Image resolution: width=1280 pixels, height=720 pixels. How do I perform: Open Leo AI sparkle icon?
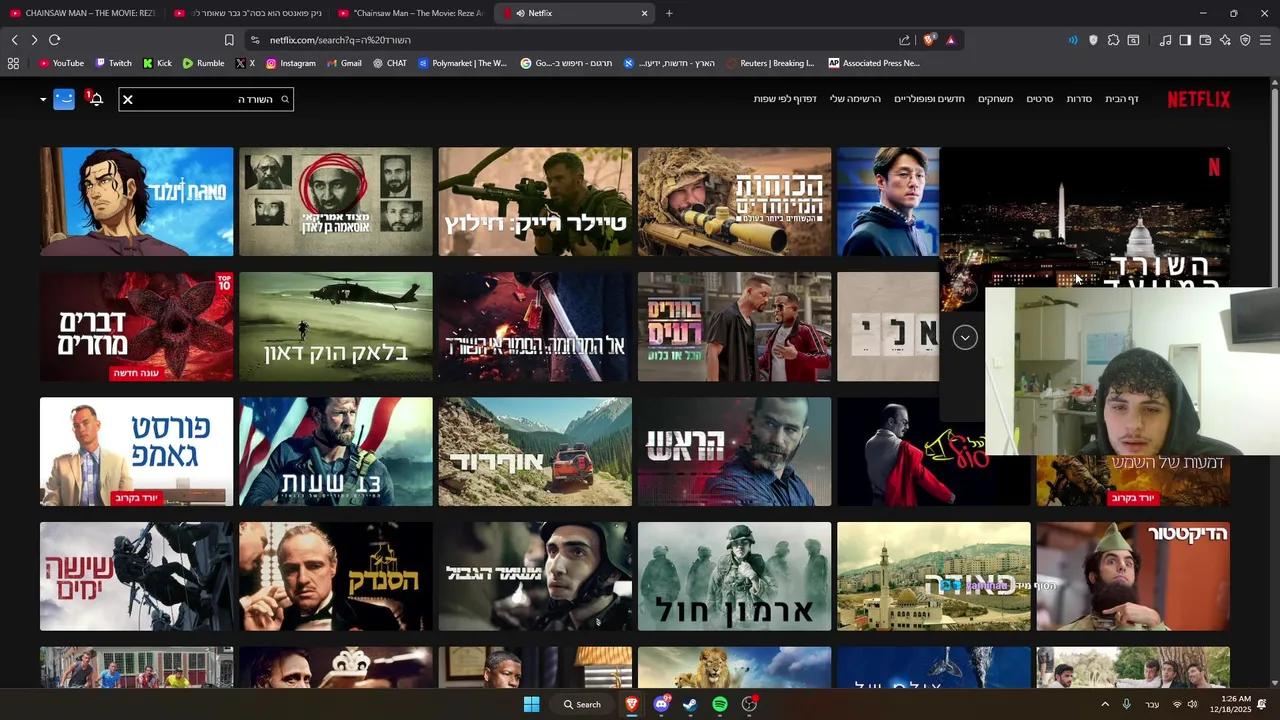tap(1225, 40)
